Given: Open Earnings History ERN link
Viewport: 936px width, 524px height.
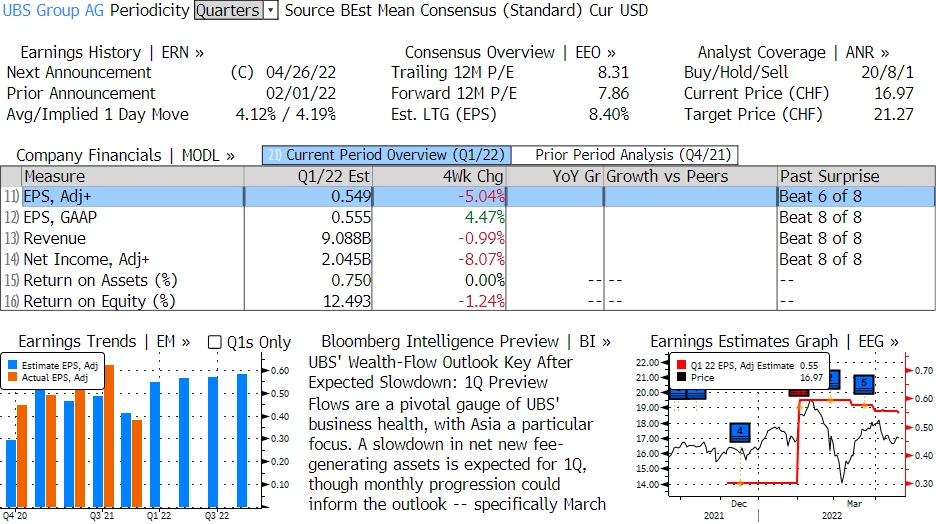Looking at the screenshot, I should (x=112, y=53).
